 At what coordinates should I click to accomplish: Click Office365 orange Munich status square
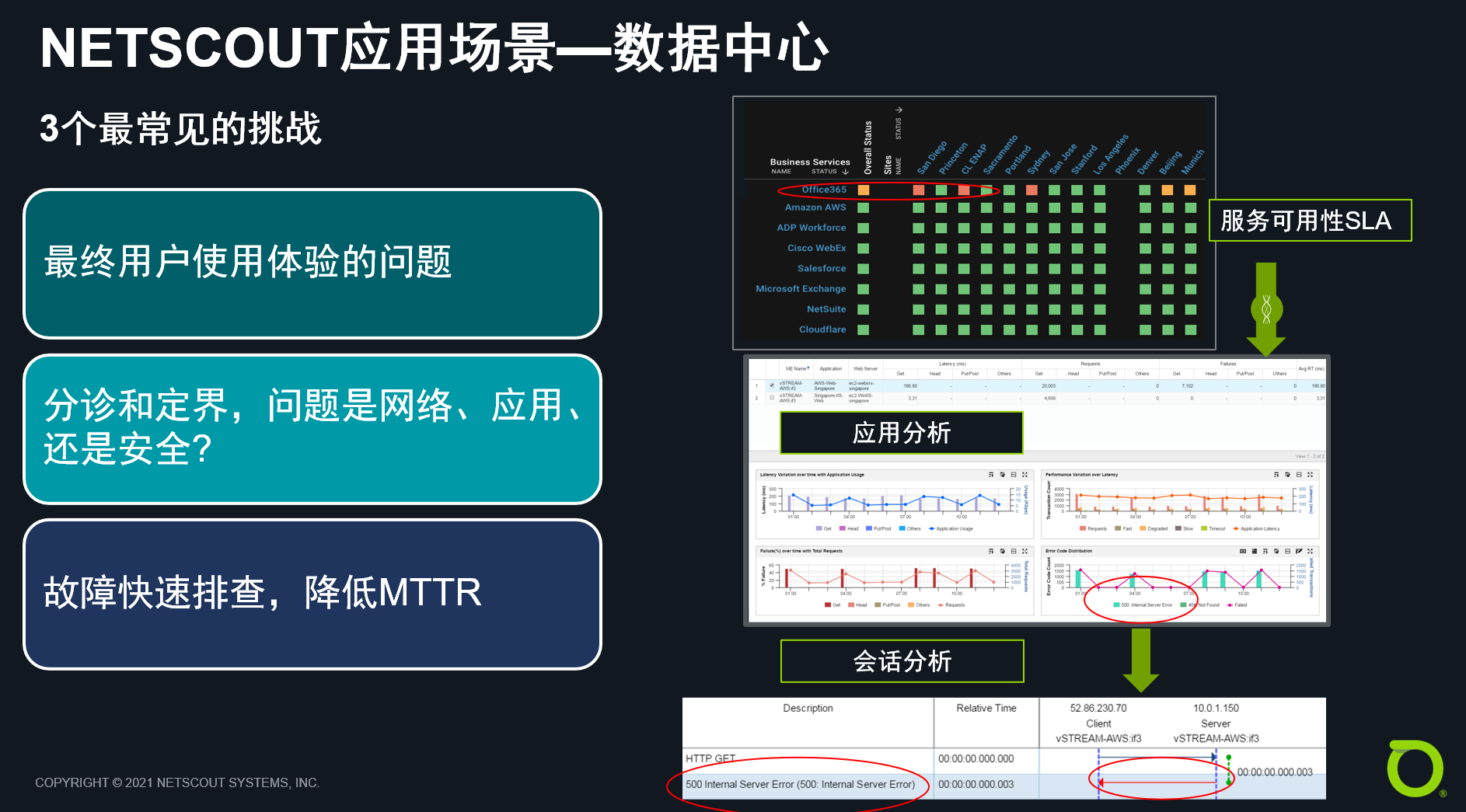click(x=1190, y=190)
